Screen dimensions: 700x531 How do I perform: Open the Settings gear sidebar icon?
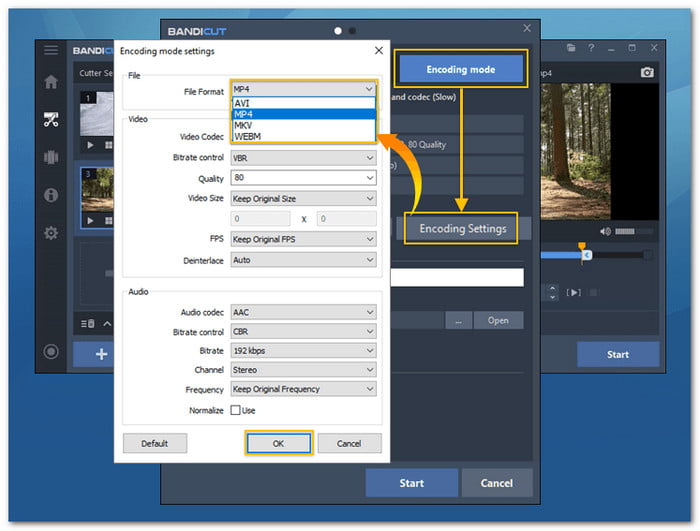(x=51, y=233)
